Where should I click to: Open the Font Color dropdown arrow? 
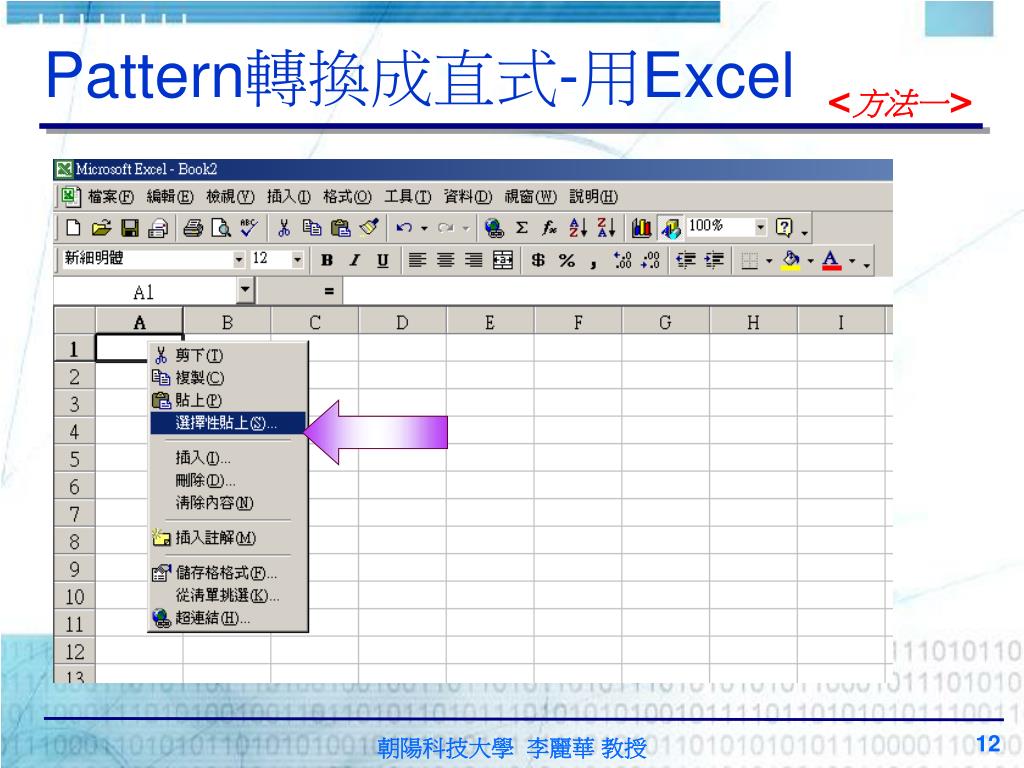pos(852,261)
